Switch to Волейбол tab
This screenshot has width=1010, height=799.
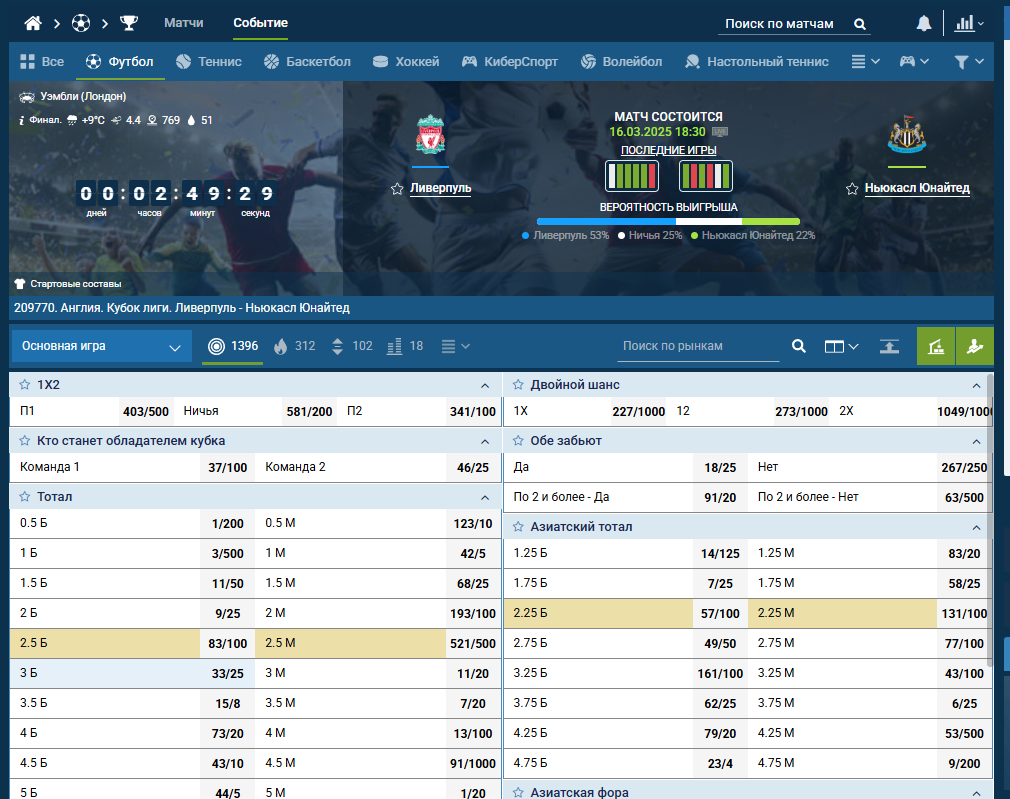pos(621,61)
